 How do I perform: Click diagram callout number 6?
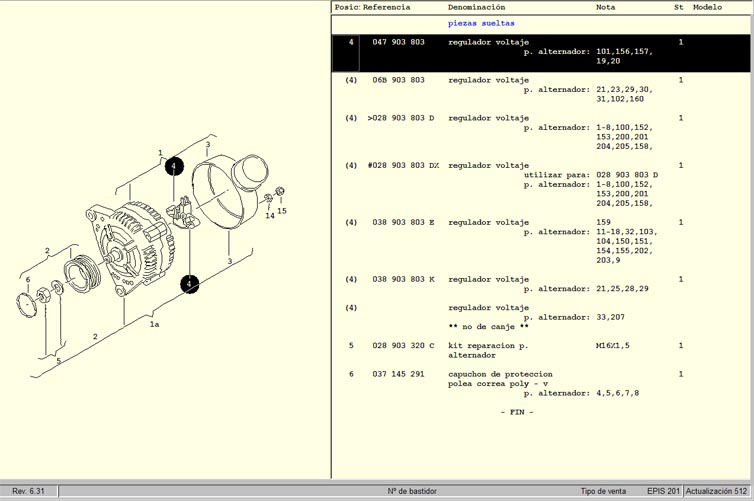tap(28, 279)
